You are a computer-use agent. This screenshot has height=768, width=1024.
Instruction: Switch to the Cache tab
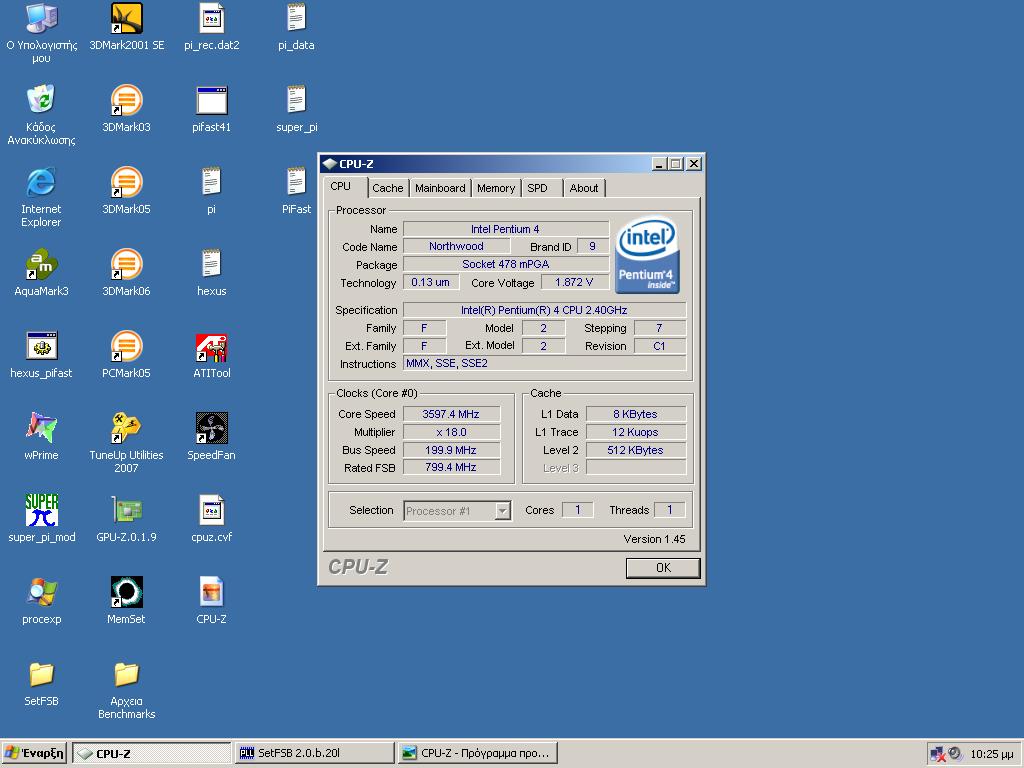coord(388,188)
